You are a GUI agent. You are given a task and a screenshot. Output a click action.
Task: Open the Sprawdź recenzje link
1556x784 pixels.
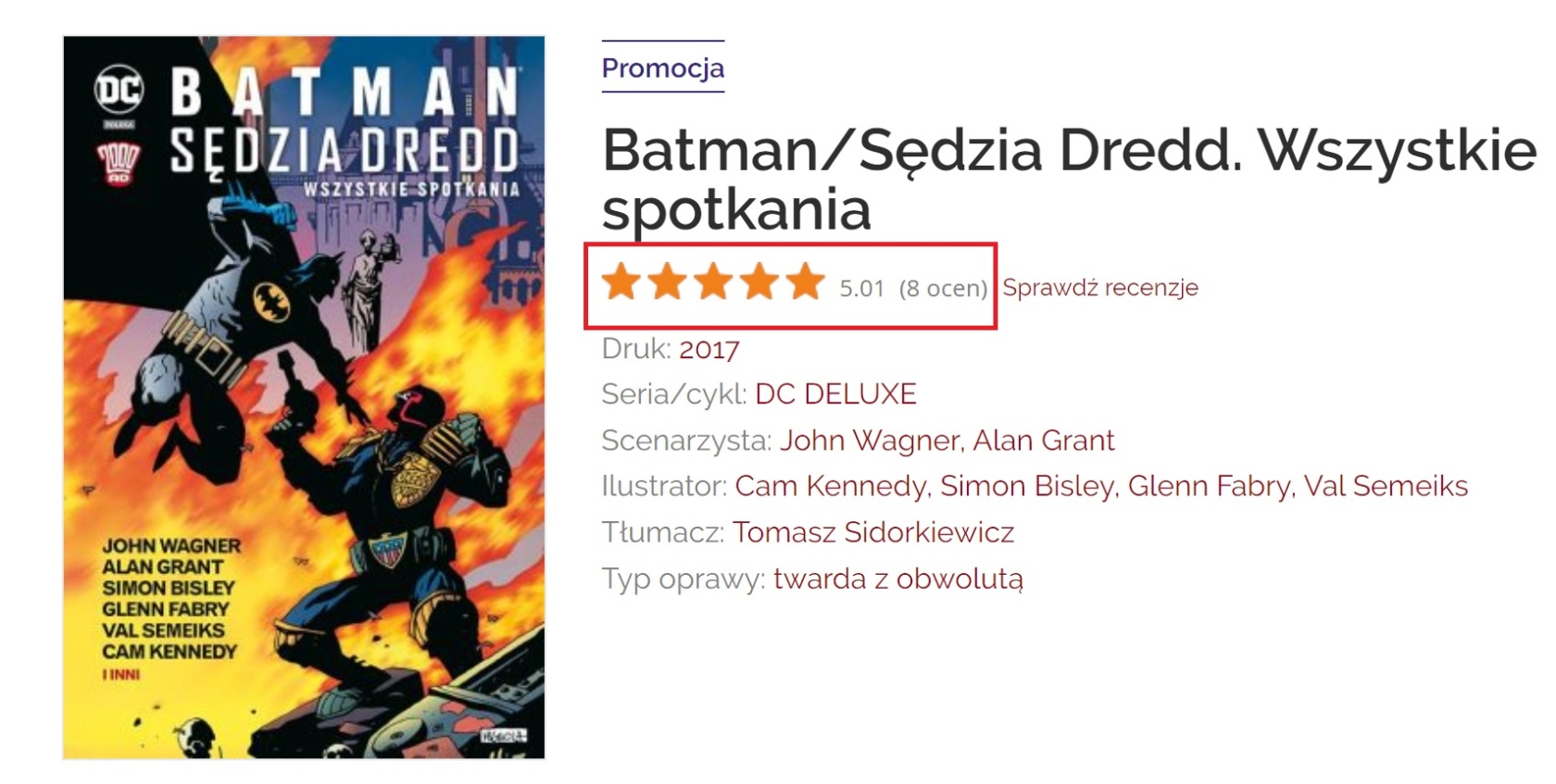coord(1100,288)
